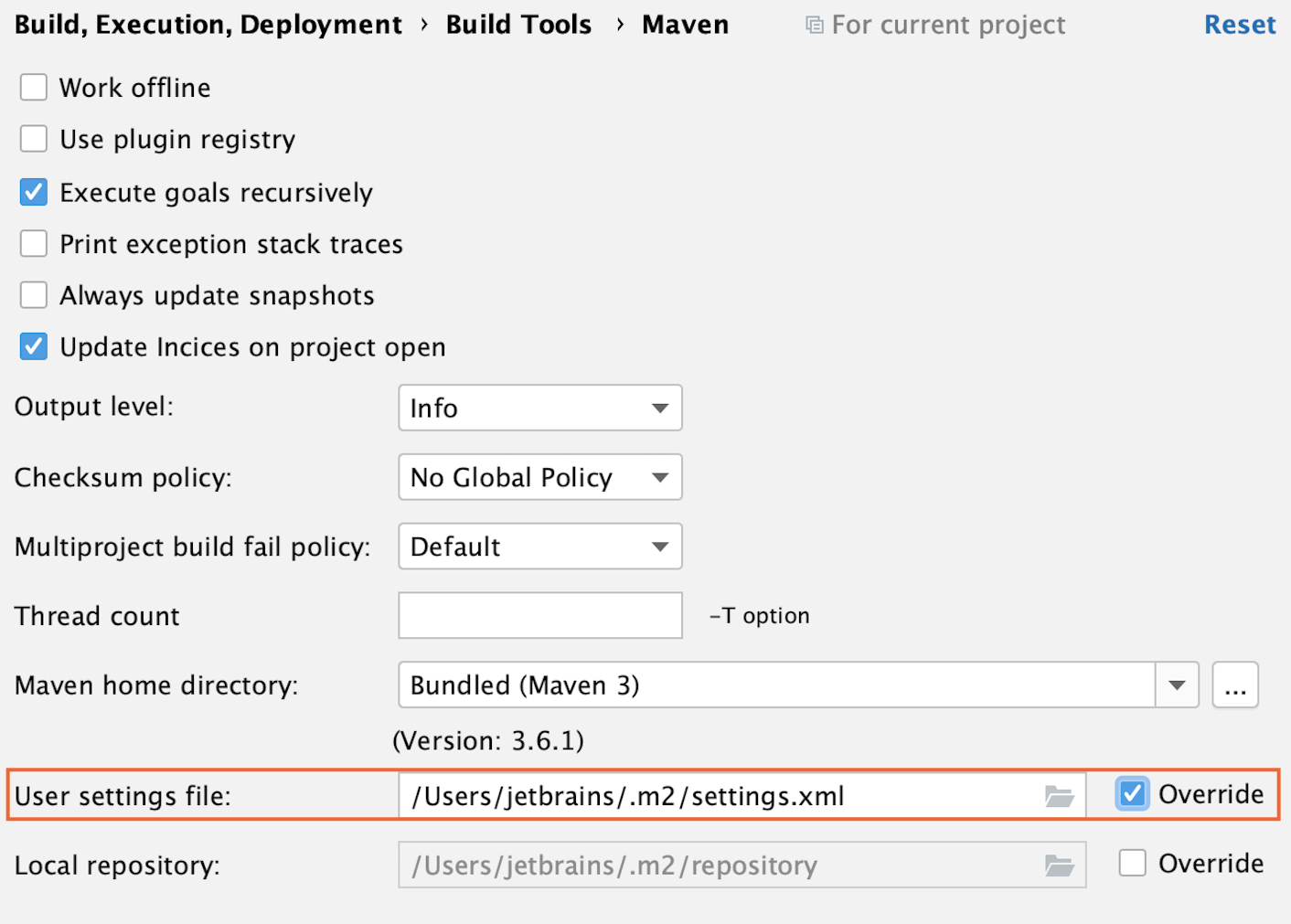Open folder picker next to Local repository path
Viewport: 1291px width, 924px height.
pyautogui.click(x=1059, y=865)
